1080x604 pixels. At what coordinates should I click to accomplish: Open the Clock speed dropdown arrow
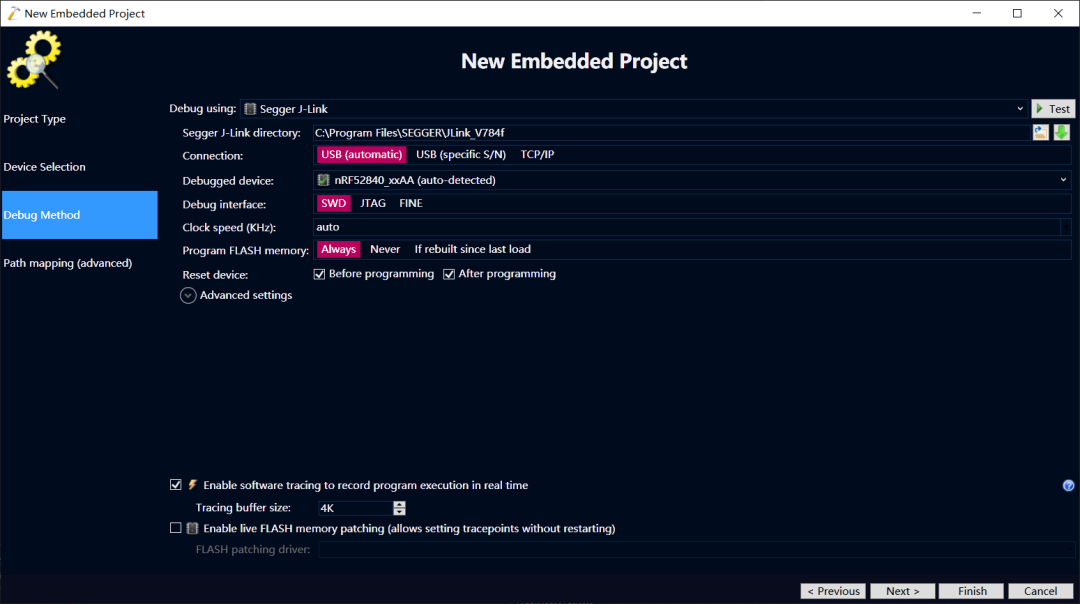click(1066, 227)
